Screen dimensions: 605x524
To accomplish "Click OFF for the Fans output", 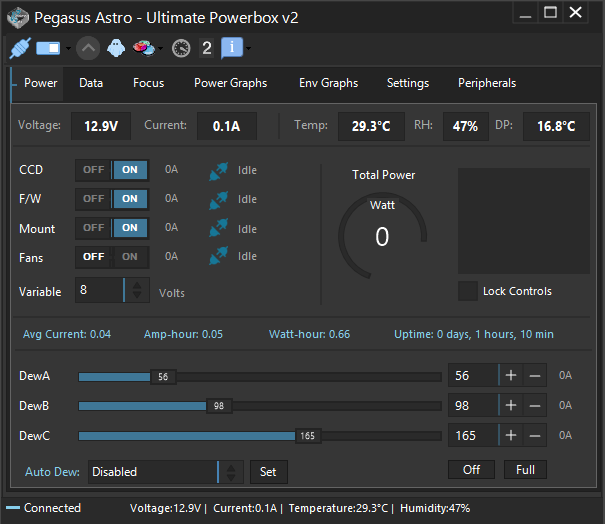I will pos(94,257).
